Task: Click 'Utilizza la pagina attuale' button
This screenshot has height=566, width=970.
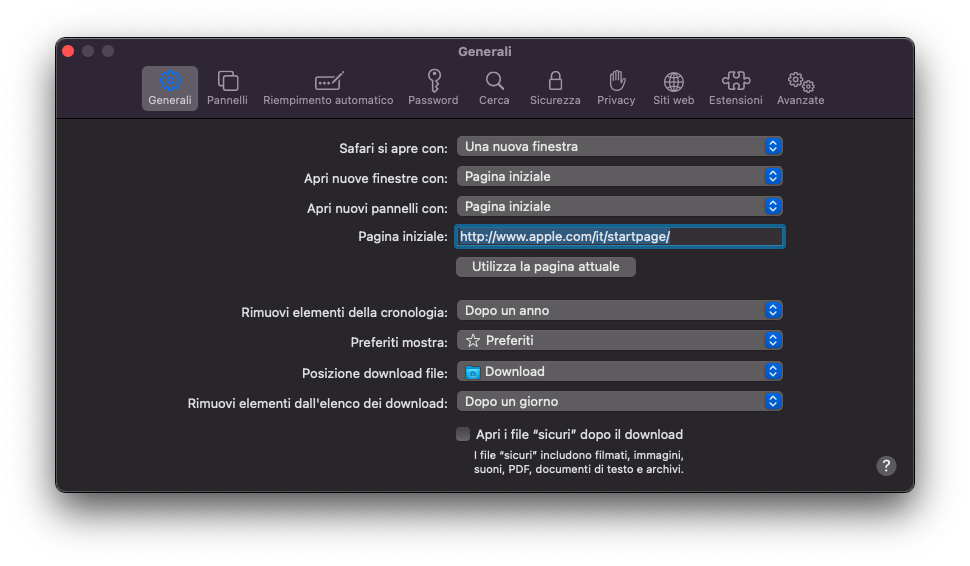Action: (546, 267)
